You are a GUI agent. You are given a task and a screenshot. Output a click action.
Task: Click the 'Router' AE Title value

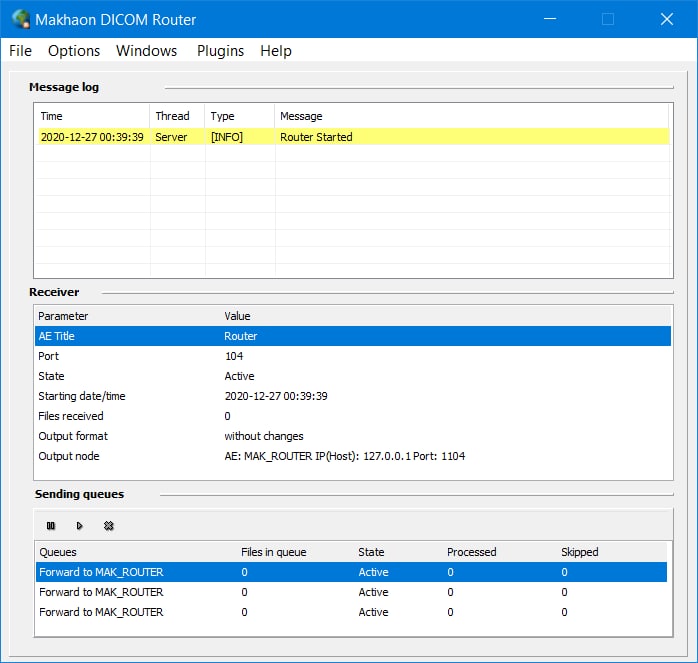coord(240,336)
